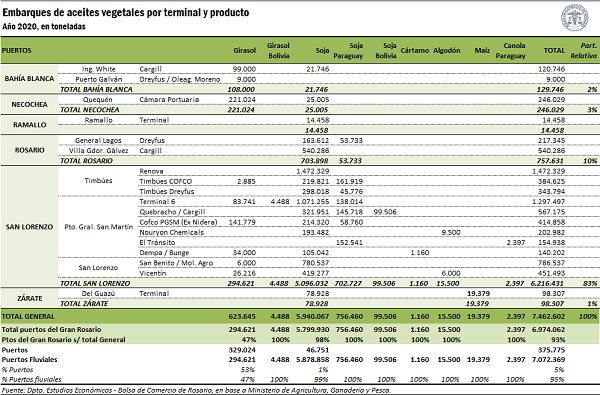600x395 pixels.
Task: Select the Soja Paraguay column header
Action: [348, 51]
